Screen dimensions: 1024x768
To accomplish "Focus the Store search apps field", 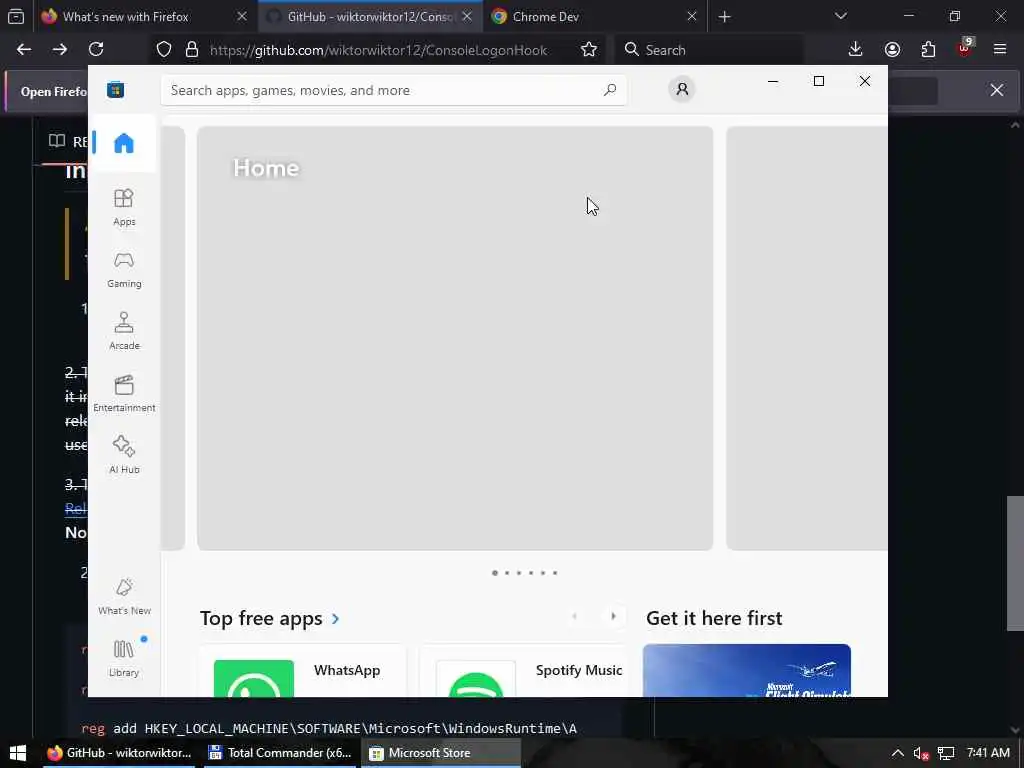I will (393, 90).
